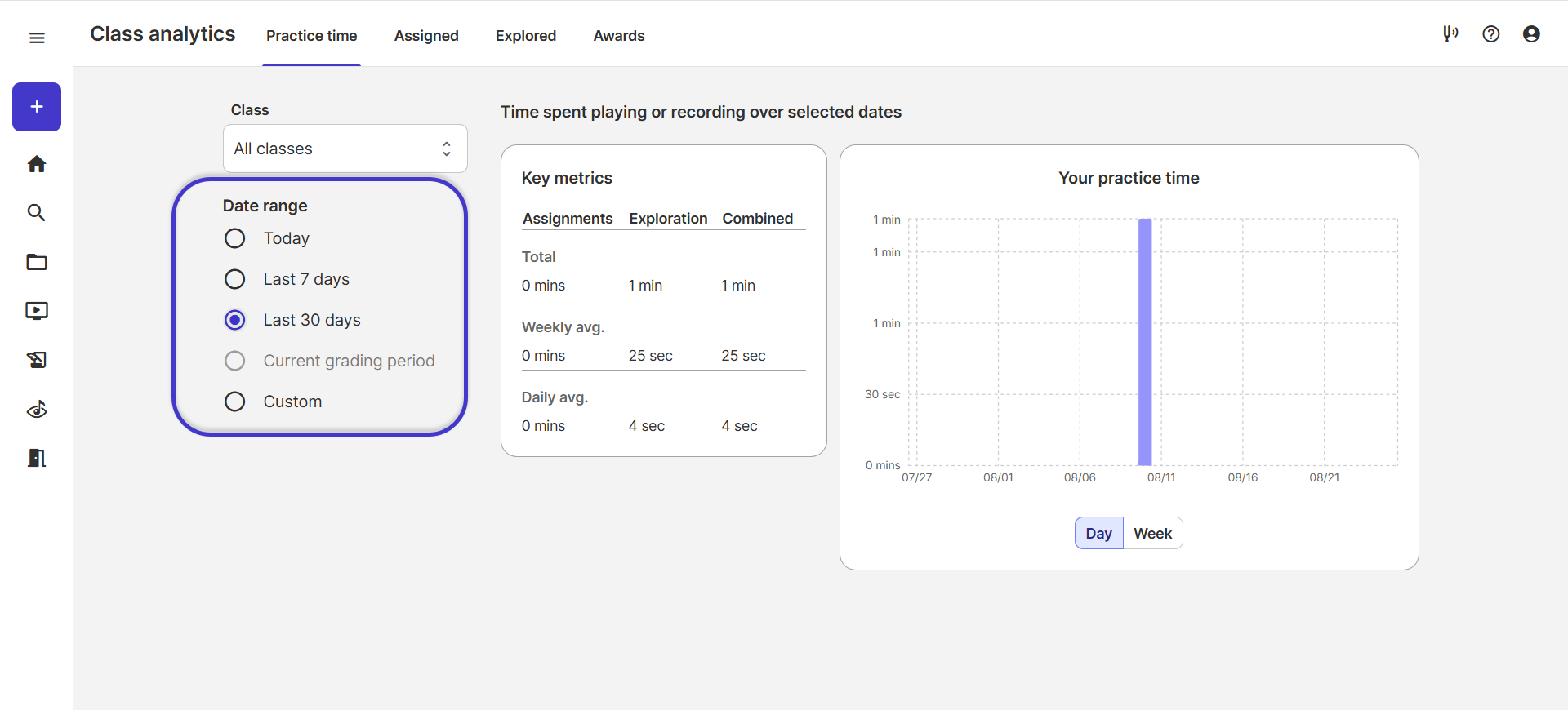Pick the Custom date range option
The height and width of the screenshot is (710, 1568).
(x=234, y=402)
